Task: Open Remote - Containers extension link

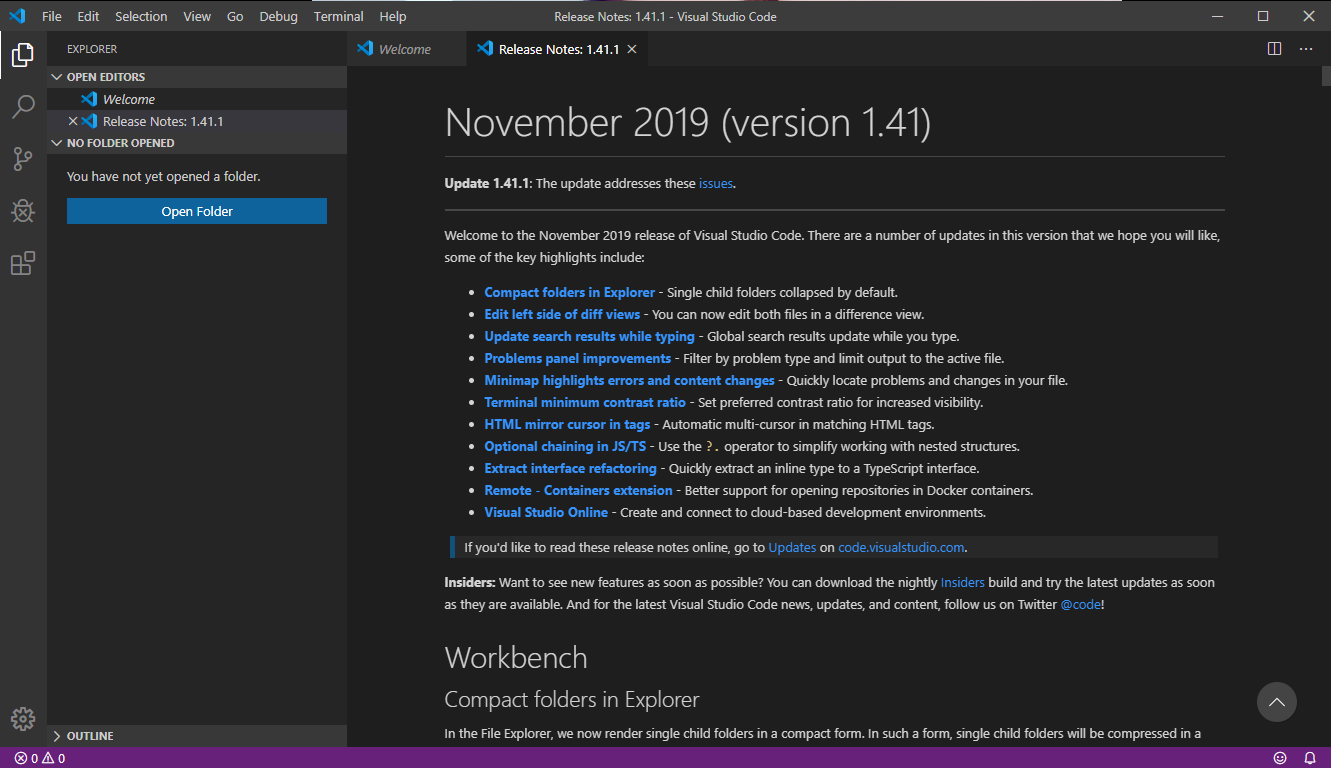Action: pos(578,490)
